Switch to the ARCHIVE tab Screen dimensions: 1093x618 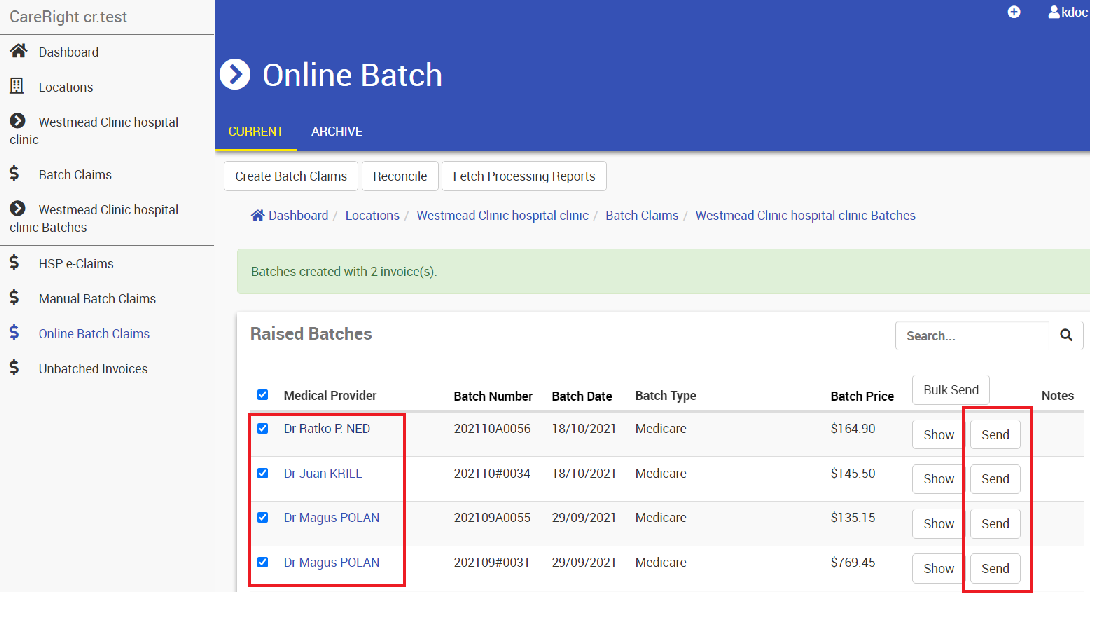tap(336, 132)
